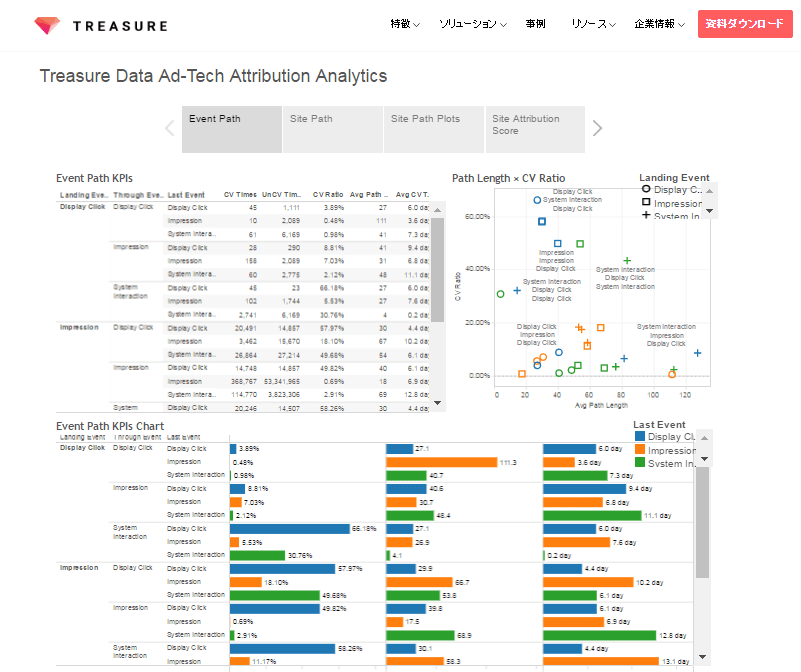The width and height of the screenshot is (801, 672).
Task: Click green System In swatch in Last Event legend
Action: click(640, 462)
